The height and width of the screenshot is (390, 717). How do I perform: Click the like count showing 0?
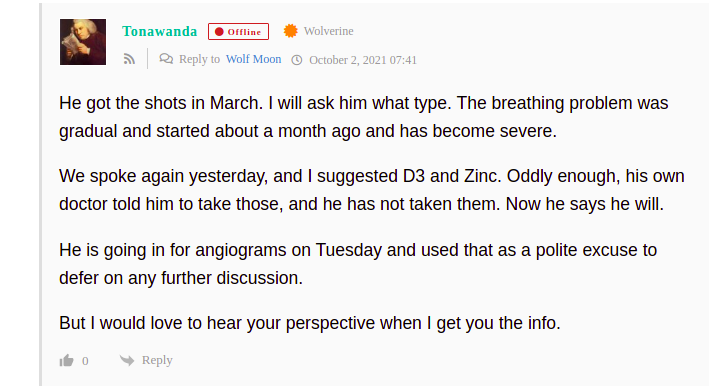coord(85,361)
